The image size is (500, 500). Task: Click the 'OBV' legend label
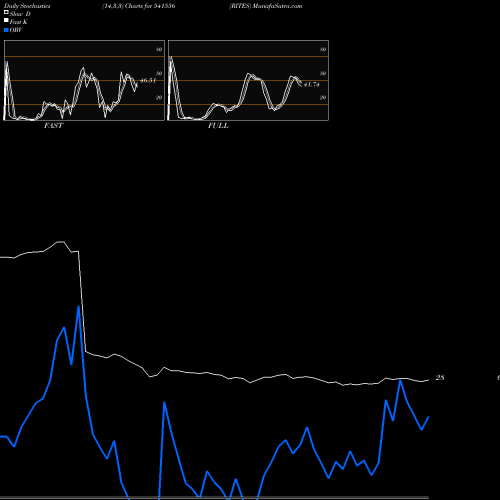[x=16, y=30]
